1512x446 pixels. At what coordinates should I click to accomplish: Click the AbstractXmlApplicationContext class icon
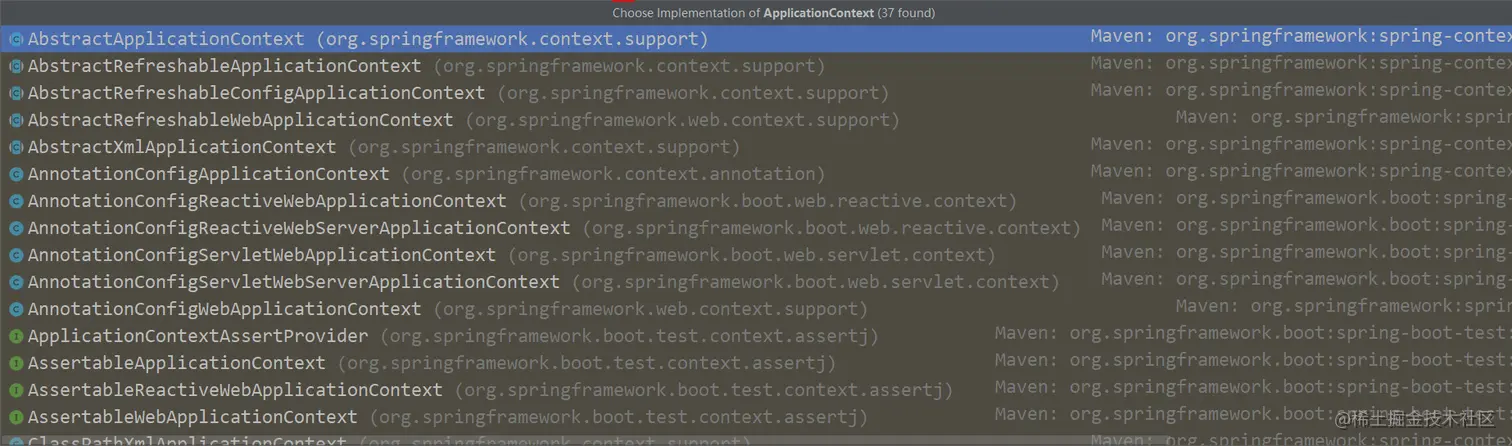pyautogui.click(x=16, y=147)
